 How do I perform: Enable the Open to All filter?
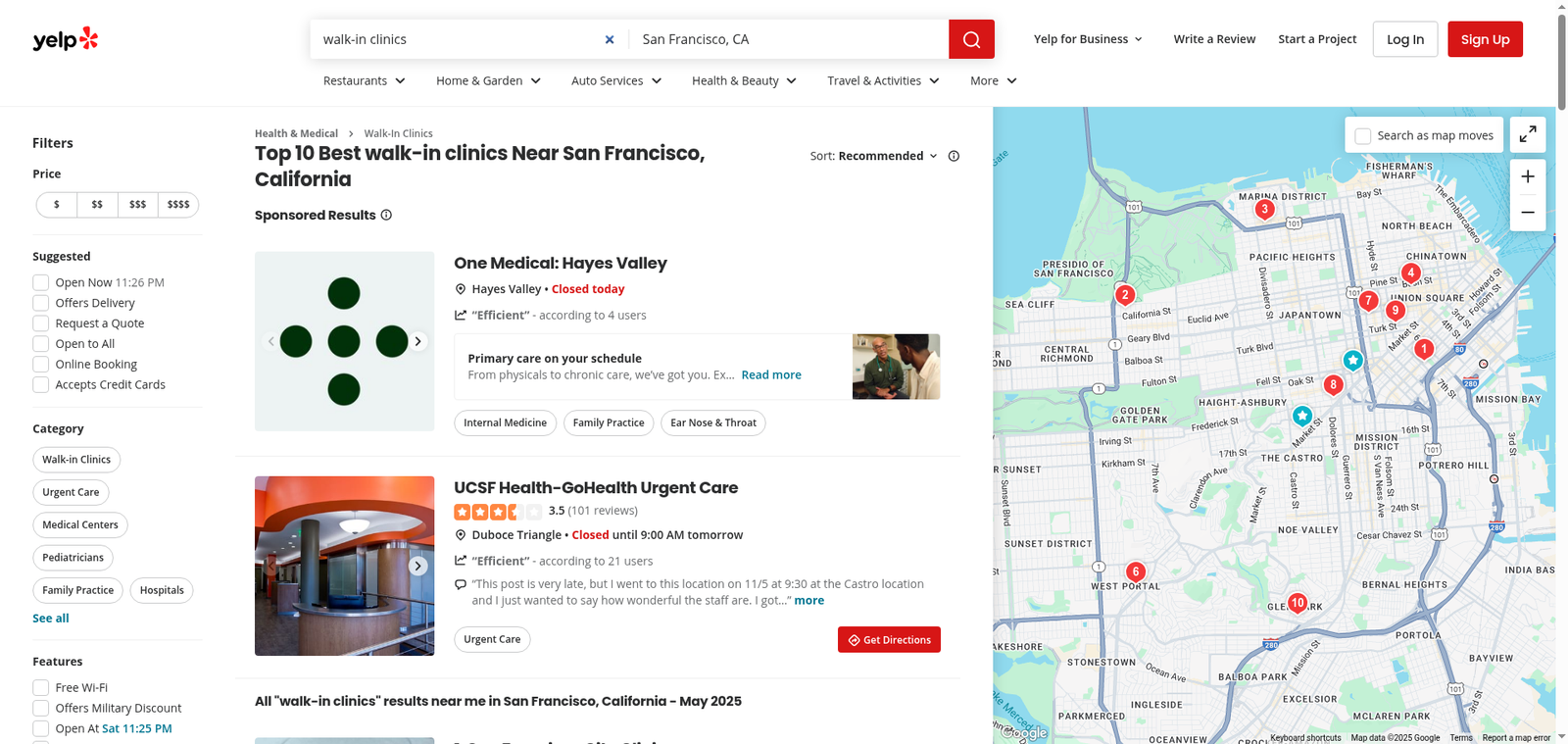point(41,344)
